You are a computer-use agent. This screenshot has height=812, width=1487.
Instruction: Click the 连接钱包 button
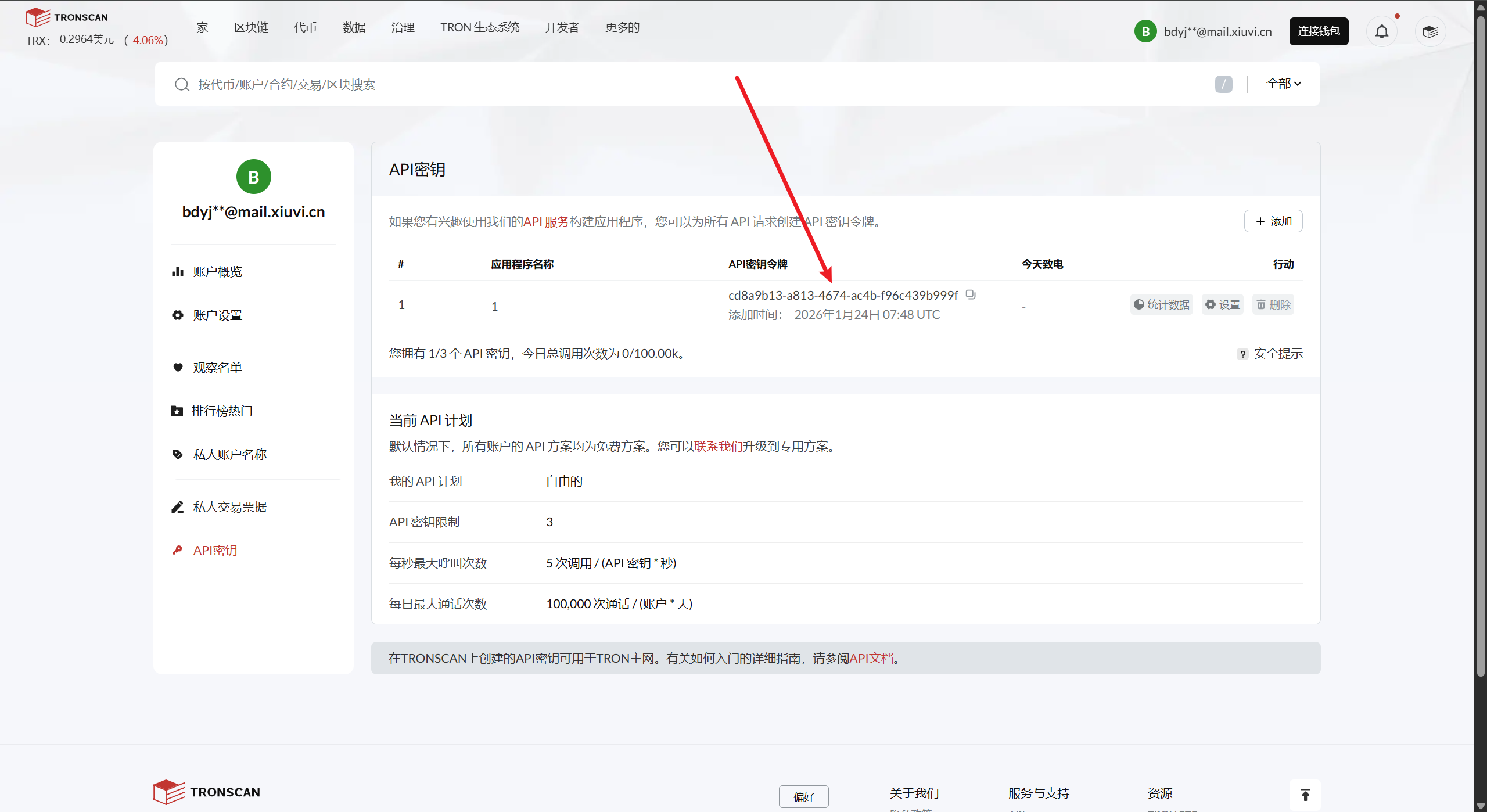click(x=1319, y=31)
